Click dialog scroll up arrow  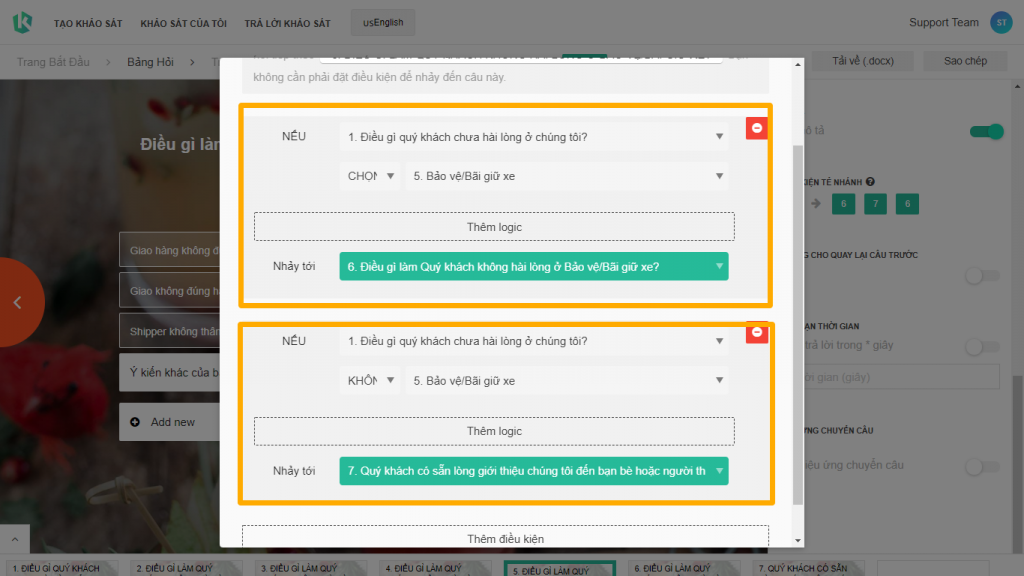797,65
